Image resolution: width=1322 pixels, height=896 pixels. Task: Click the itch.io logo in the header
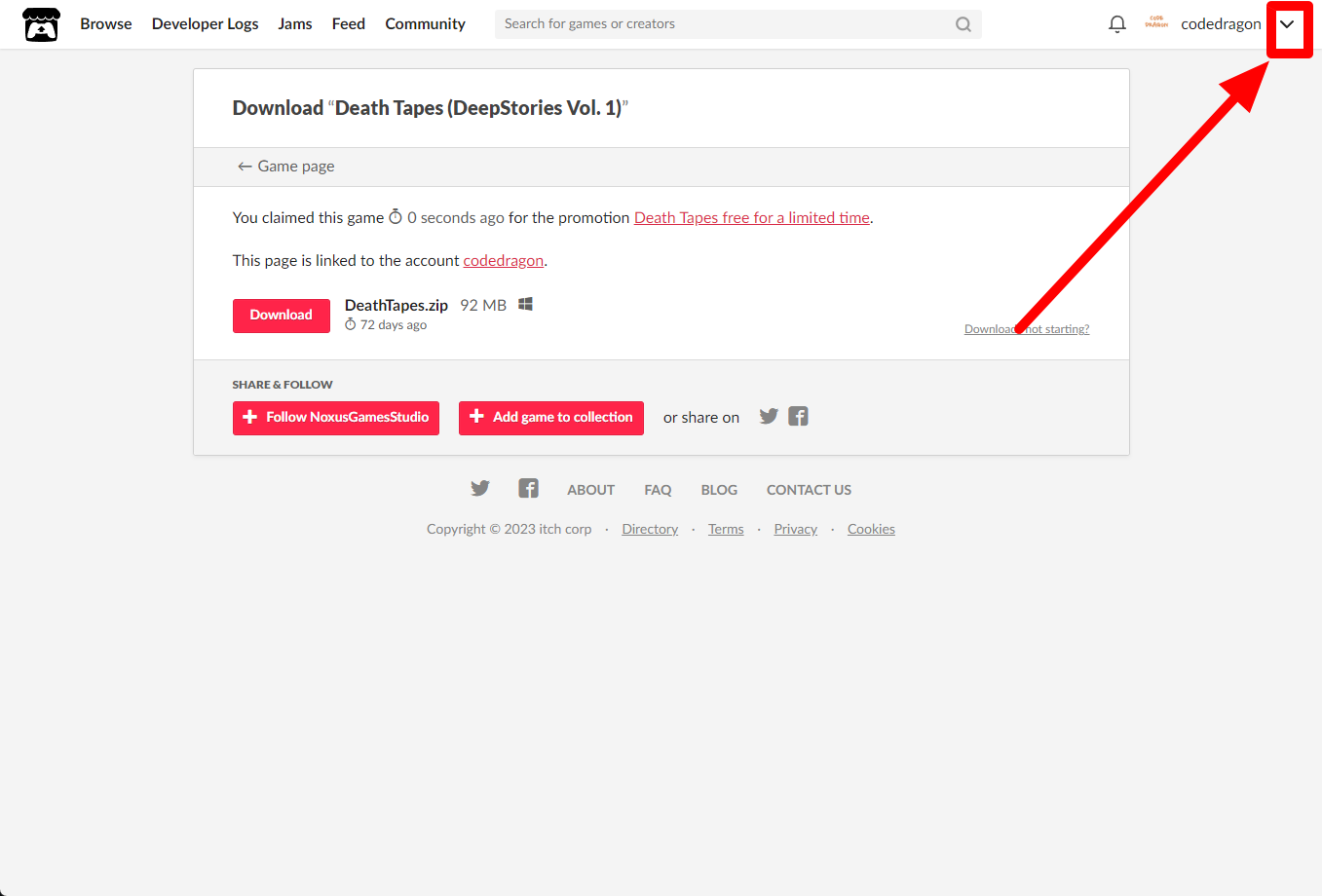click(x=41, y=24)
